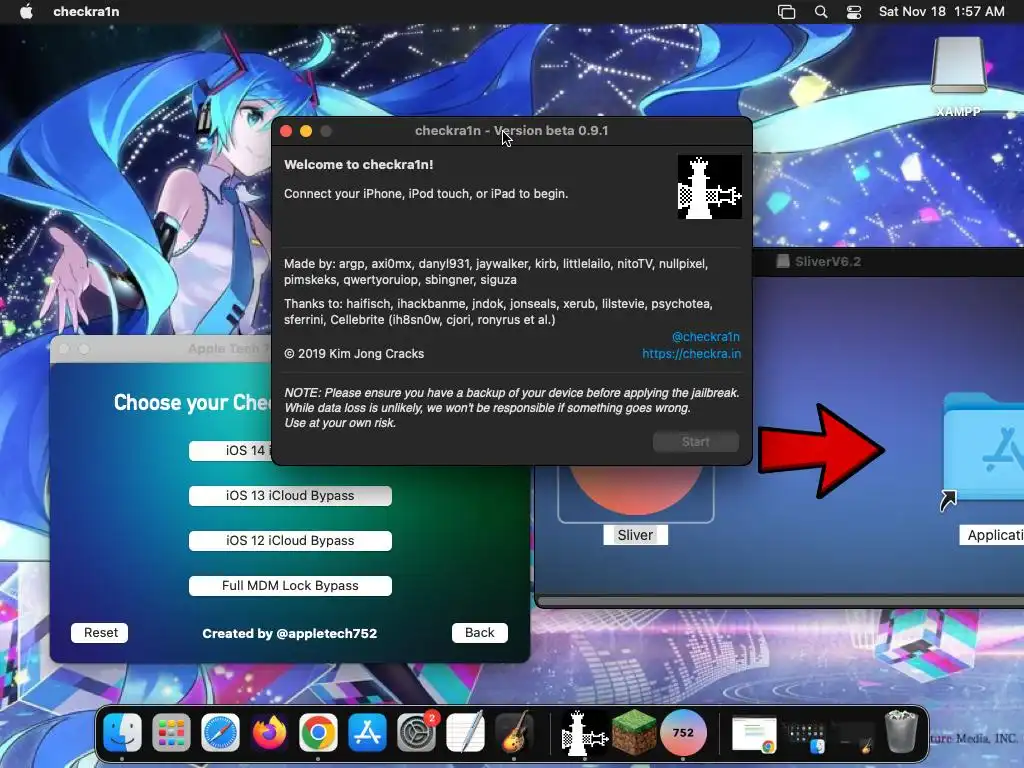Open the 752 app in dock

(x=683, y=732)
